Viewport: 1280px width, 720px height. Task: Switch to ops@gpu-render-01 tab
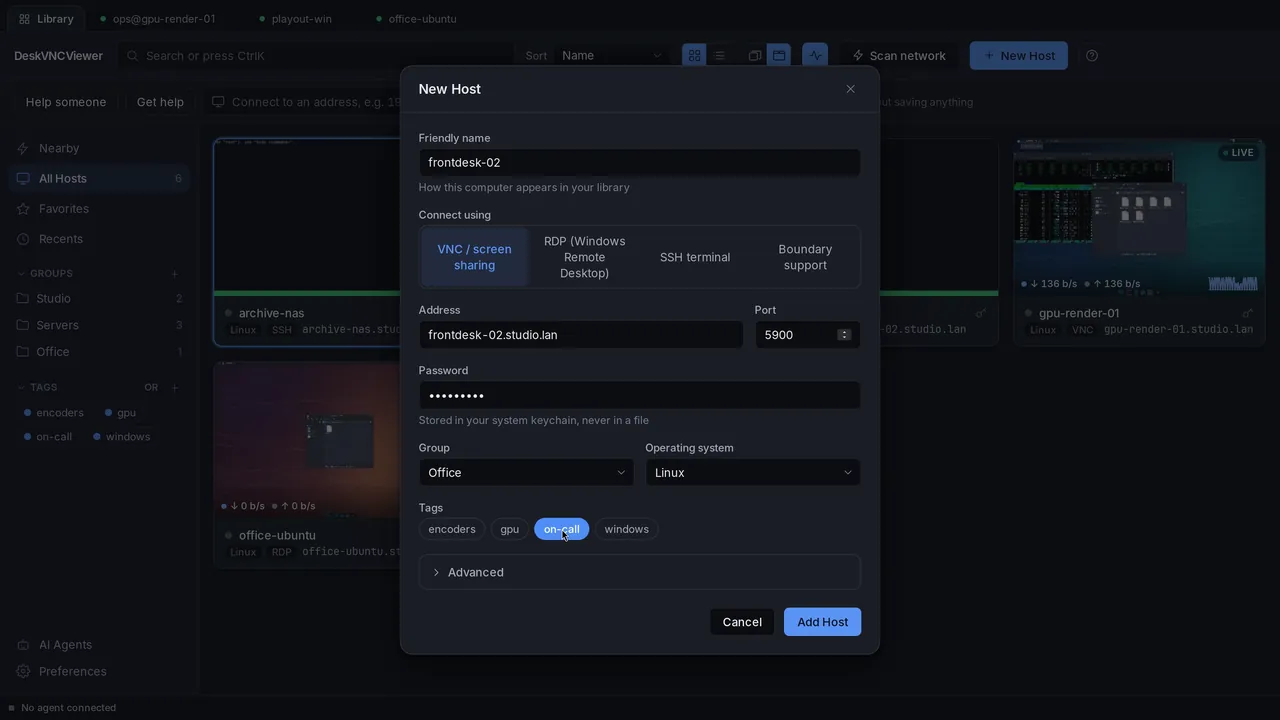[x=158, y=19]
